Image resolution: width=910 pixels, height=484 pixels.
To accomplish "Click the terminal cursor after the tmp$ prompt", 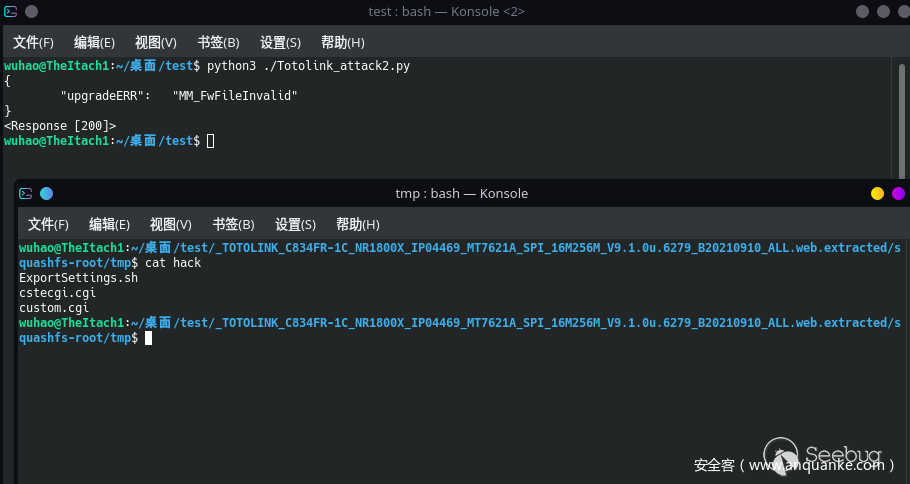I will (148, 338).
